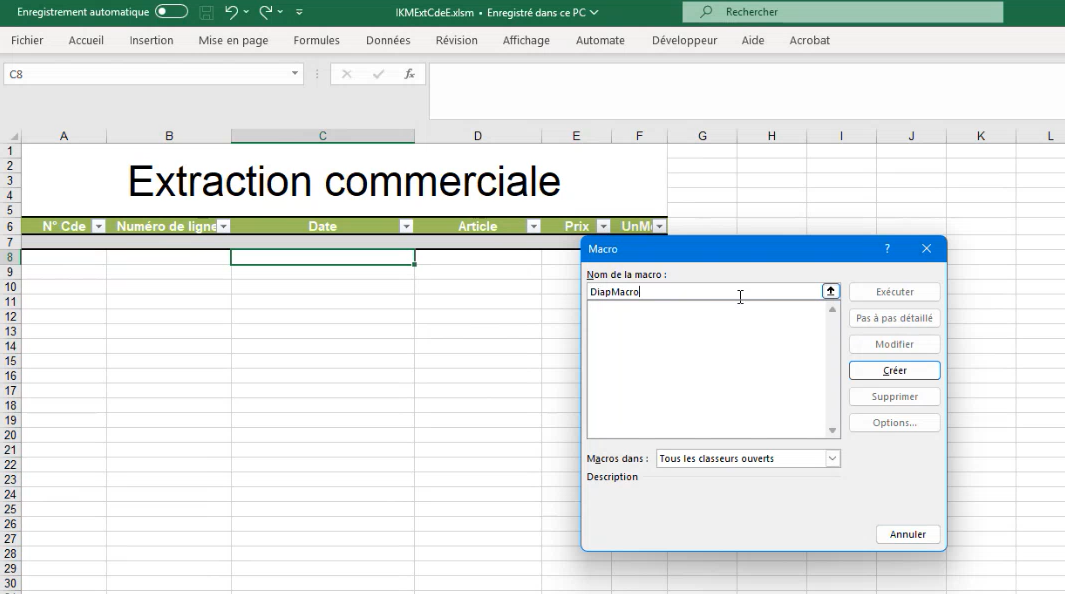Expand the 'Macros dans' combo box
This screenshot has height=594, width=1065.
click(x=832, y=458)
